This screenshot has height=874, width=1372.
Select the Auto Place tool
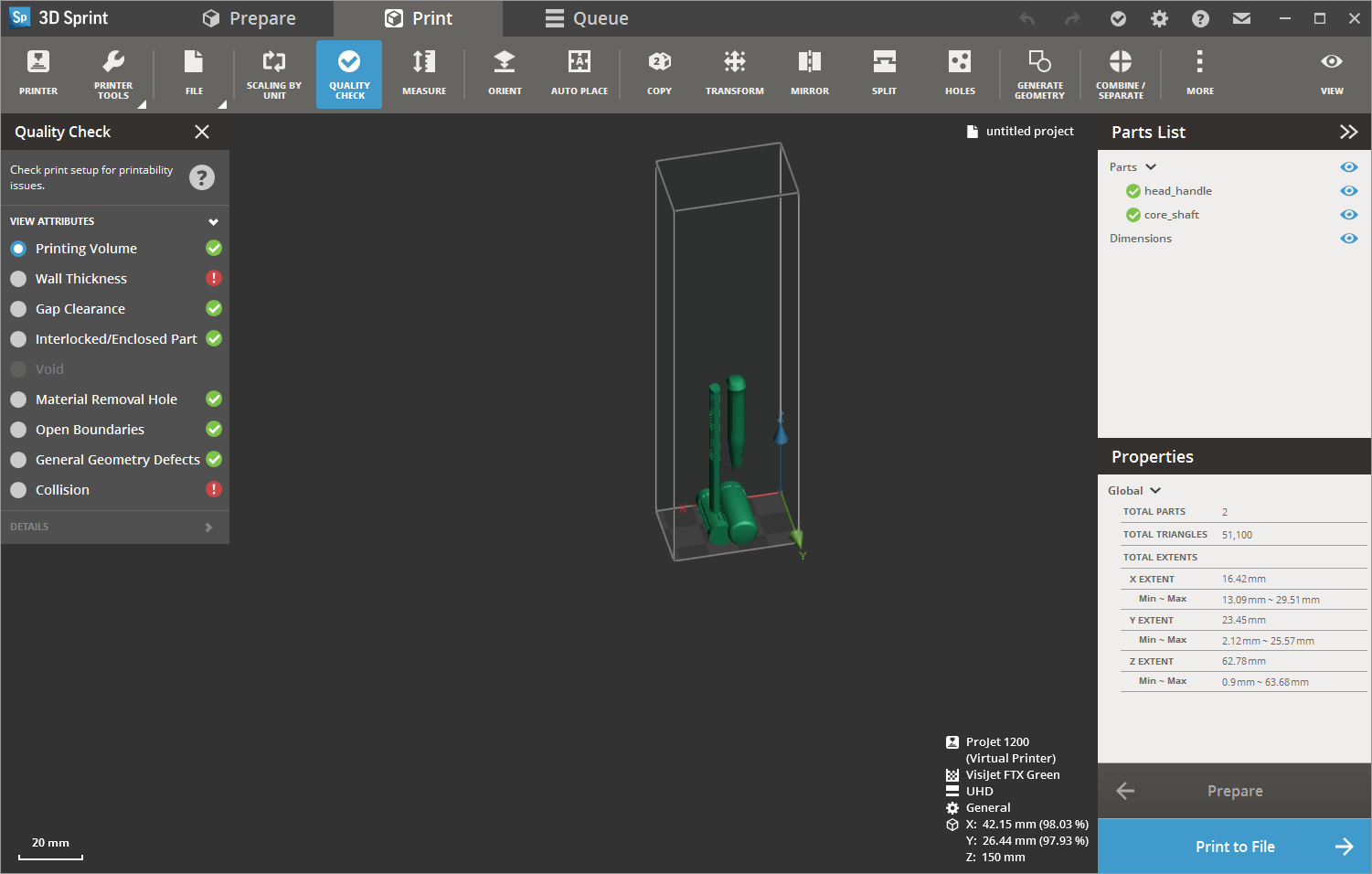click(580, 72)
